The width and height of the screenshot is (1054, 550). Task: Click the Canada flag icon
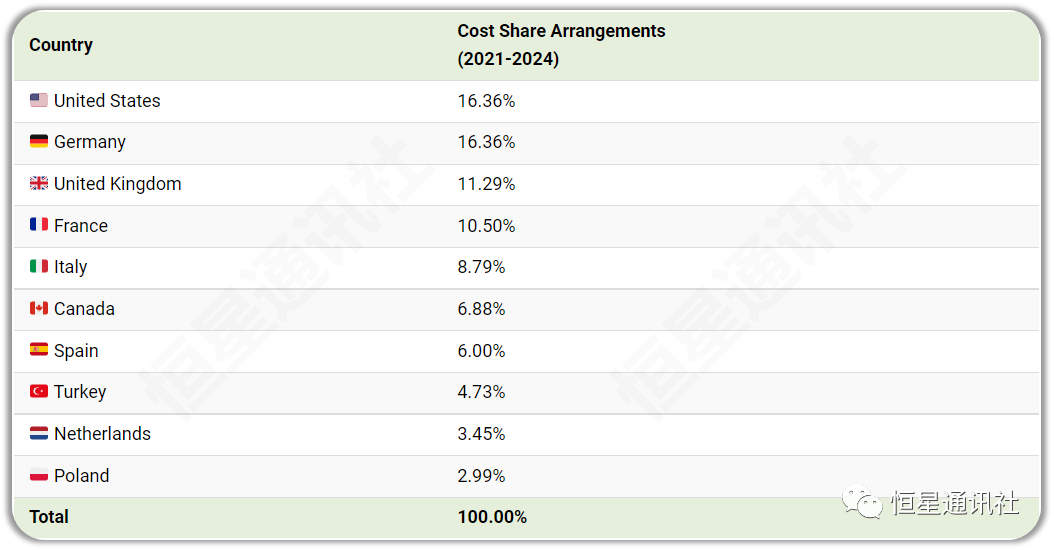[39, 308]
